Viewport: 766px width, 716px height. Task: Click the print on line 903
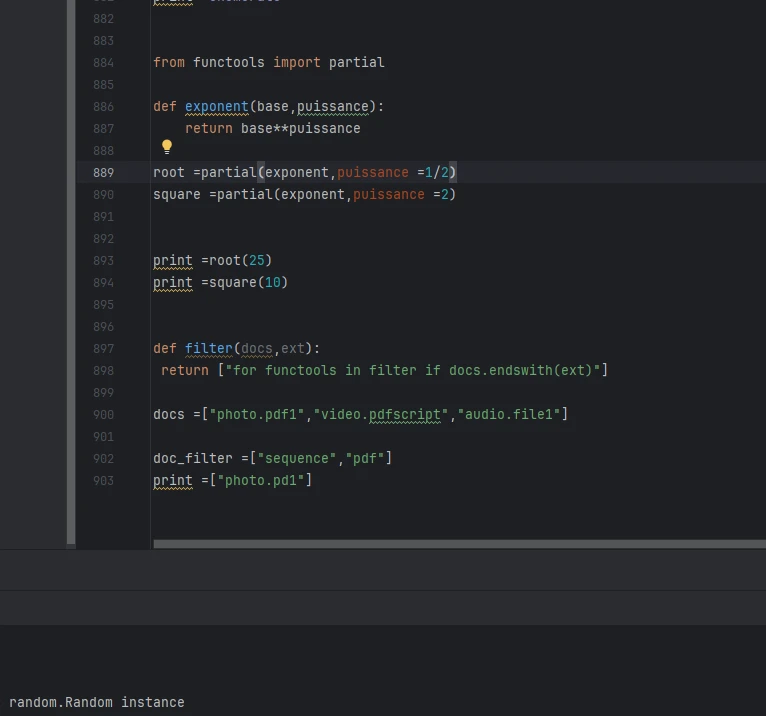click(x=172, y=480)
